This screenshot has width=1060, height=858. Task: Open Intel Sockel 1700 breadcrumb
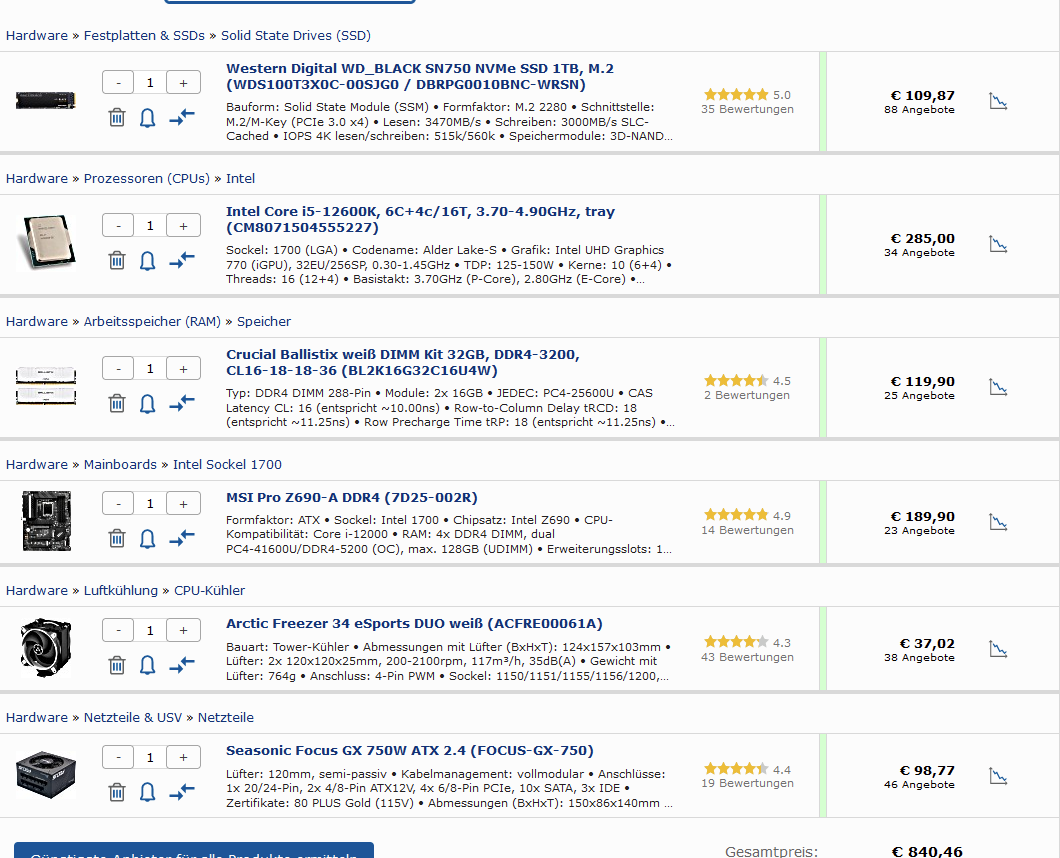[227, 464]
